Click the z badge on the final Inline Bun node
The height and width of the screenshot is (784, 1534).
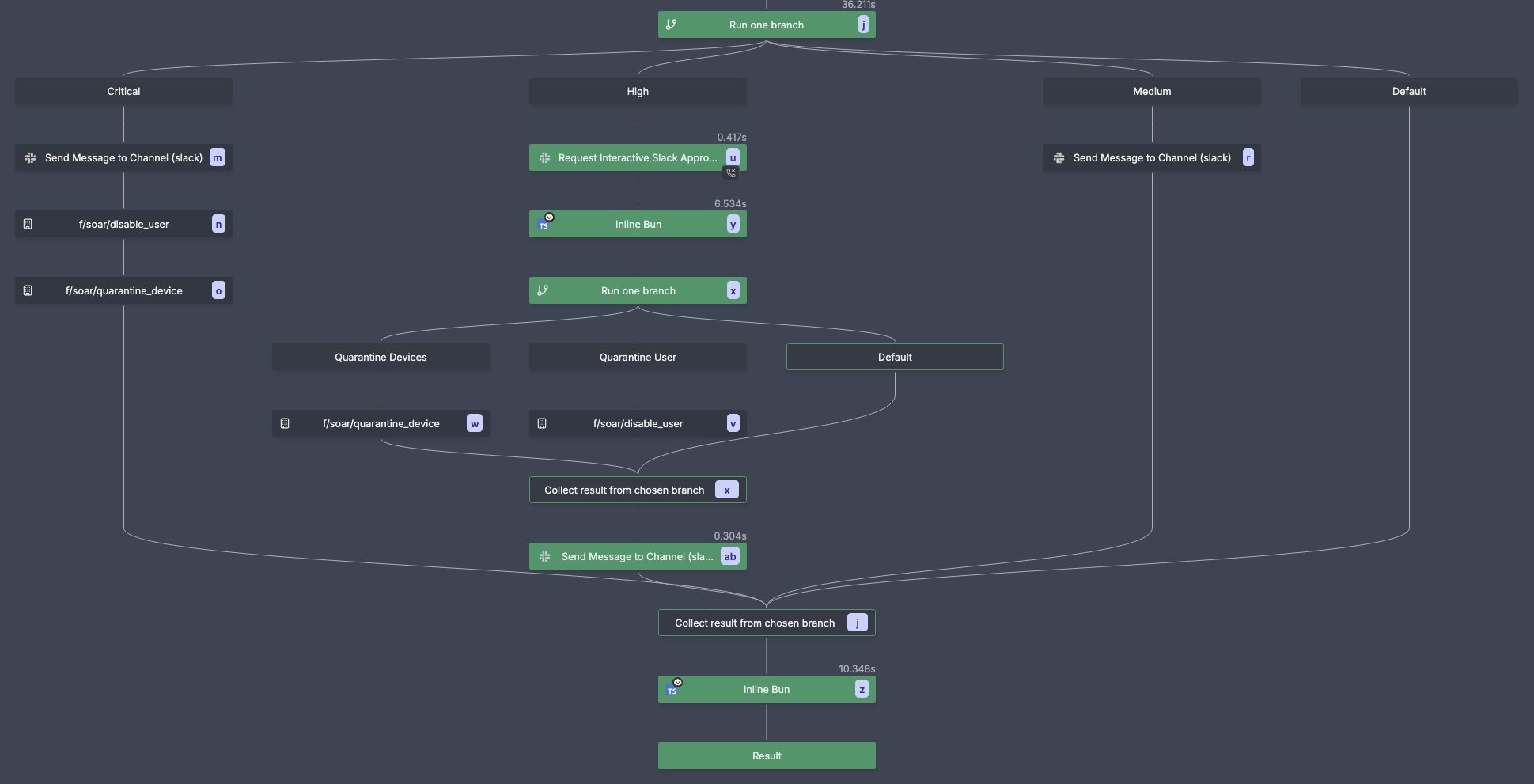pyautogui.click(x=861, y=689)
